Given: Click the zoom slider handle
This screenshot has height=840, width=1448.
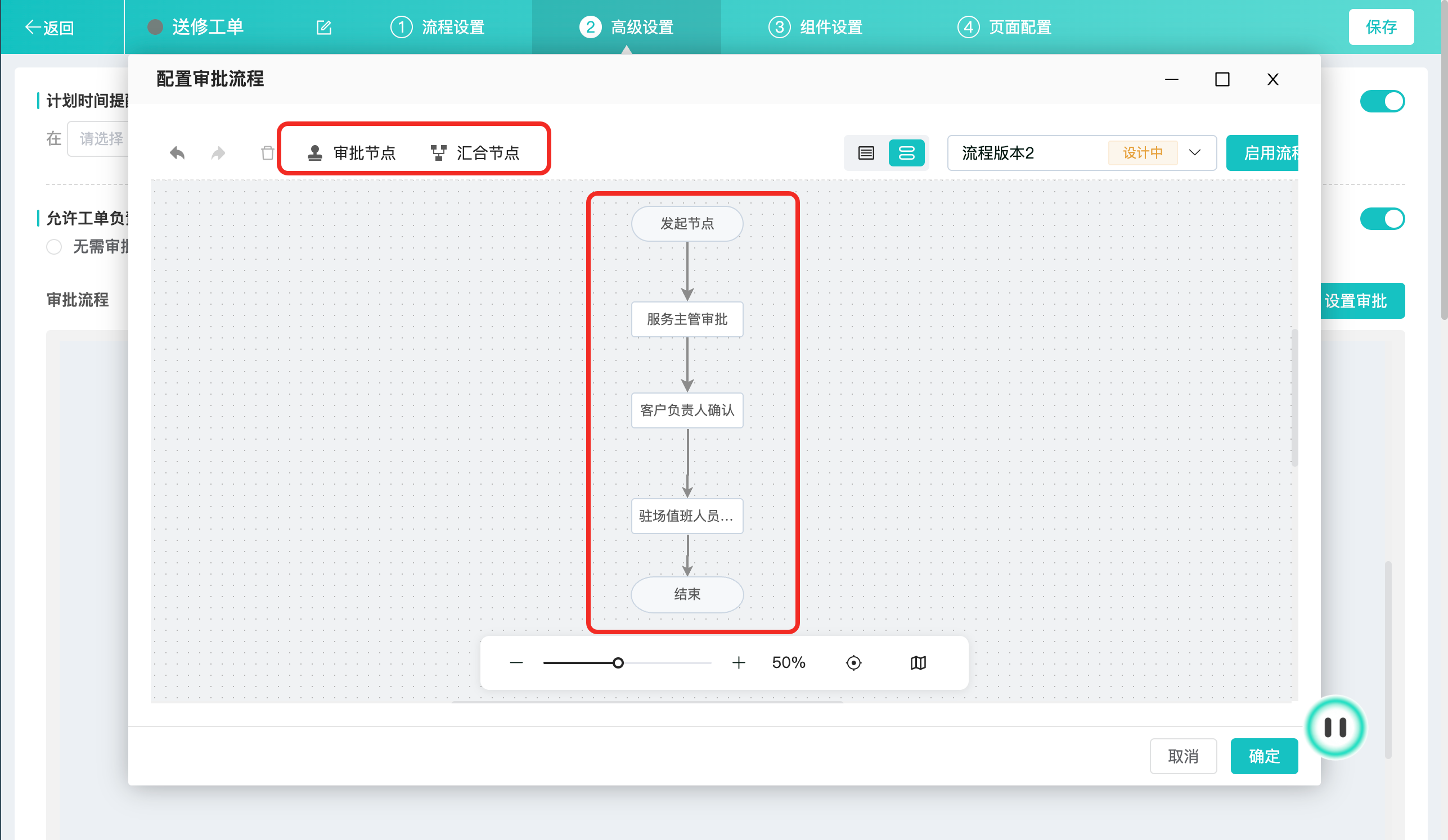Looking at the screenshot, I should [618, 662].
